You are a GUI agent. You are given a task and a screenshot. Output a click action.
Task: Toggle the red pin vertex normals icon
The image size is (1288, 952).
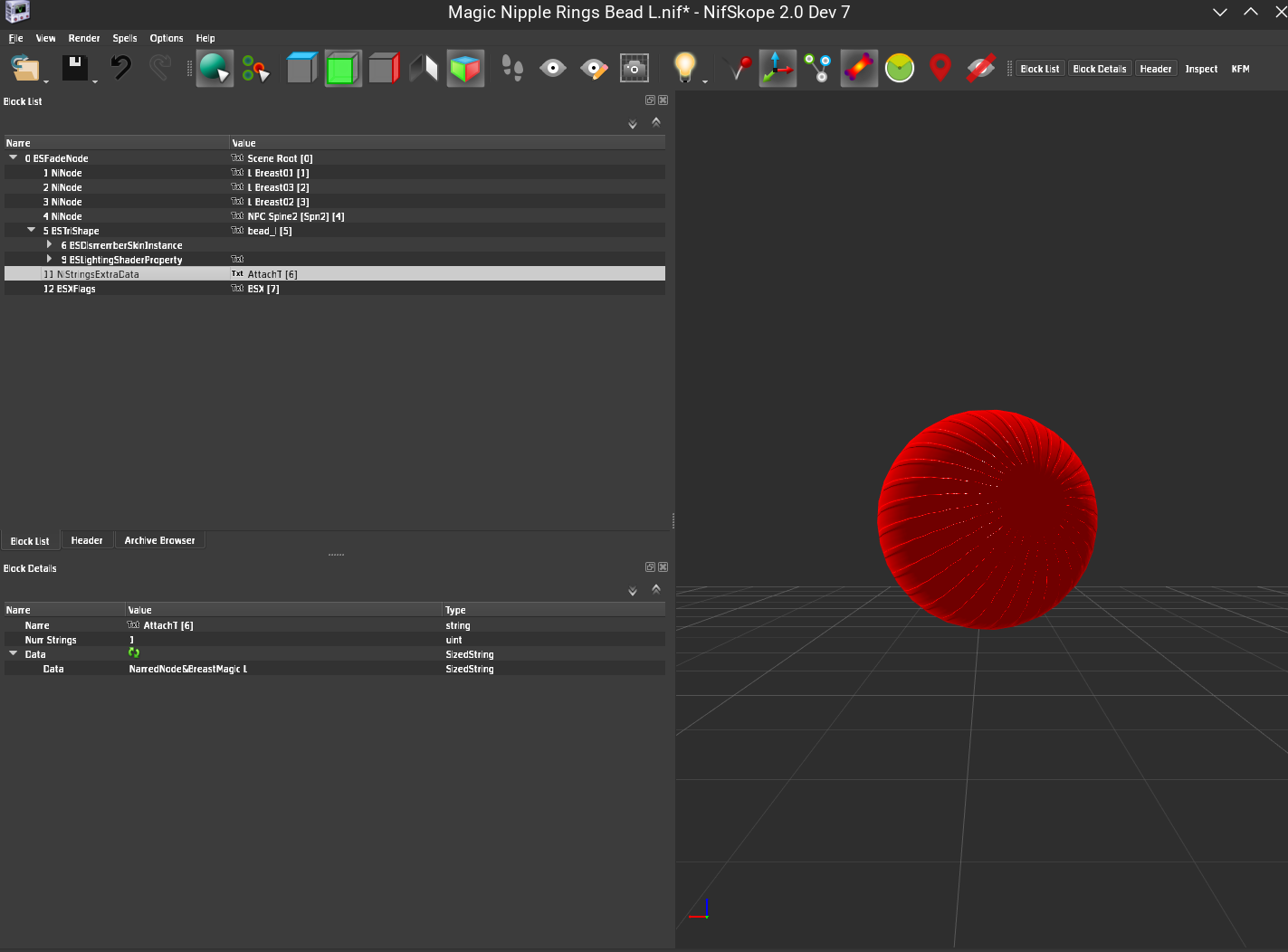739,69
